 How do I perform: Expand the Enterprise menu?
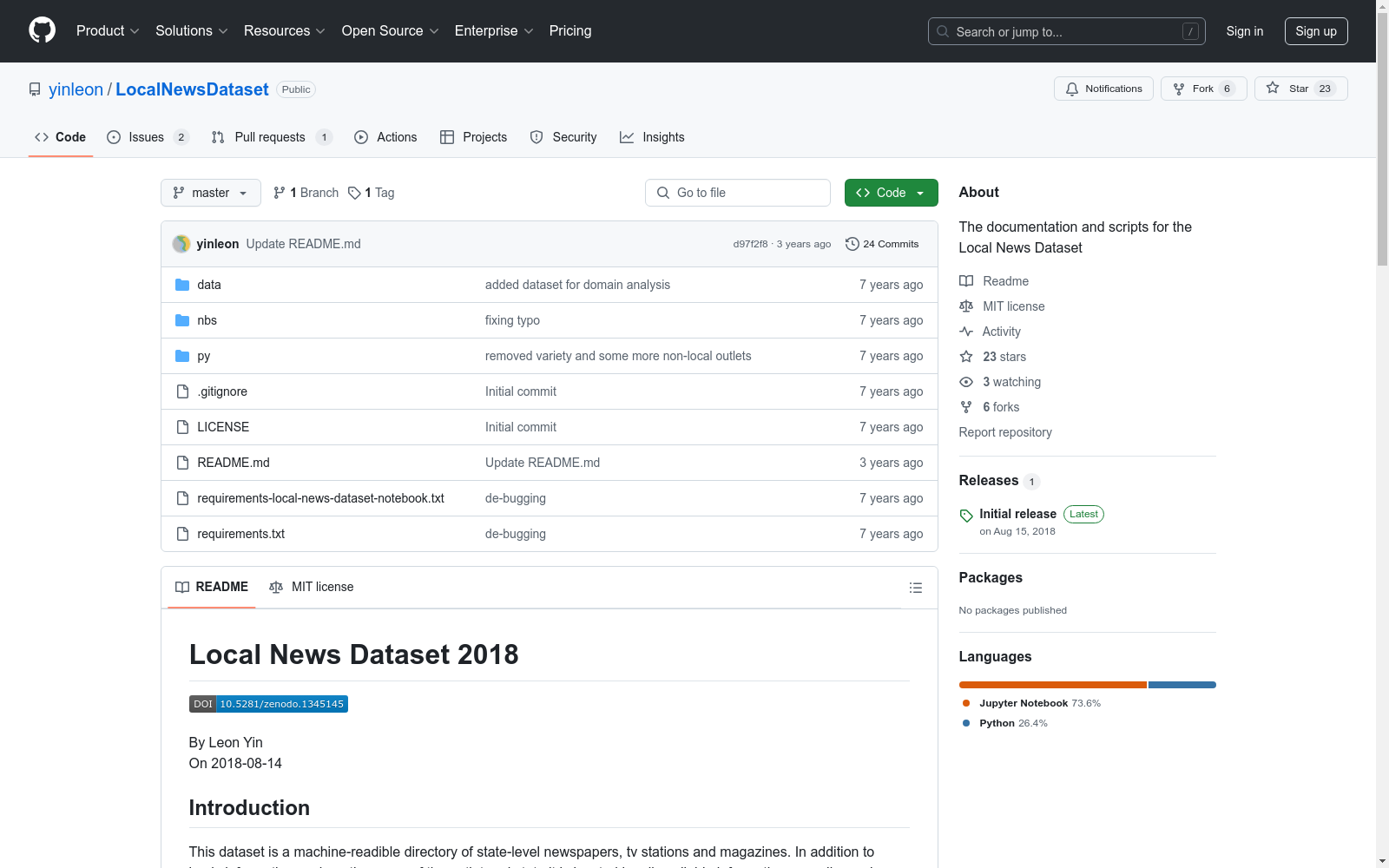(494, 30)
